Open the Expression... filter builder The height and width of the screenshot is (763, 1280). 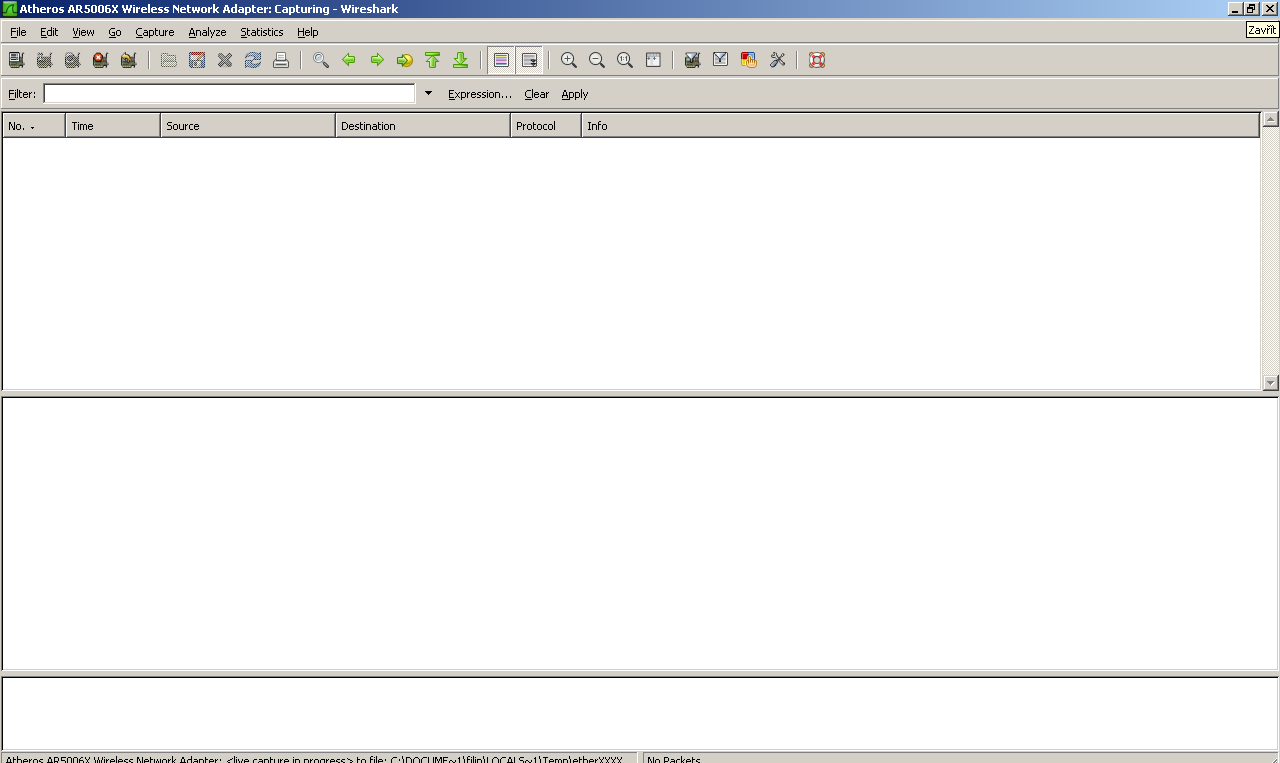pos(480,94)
